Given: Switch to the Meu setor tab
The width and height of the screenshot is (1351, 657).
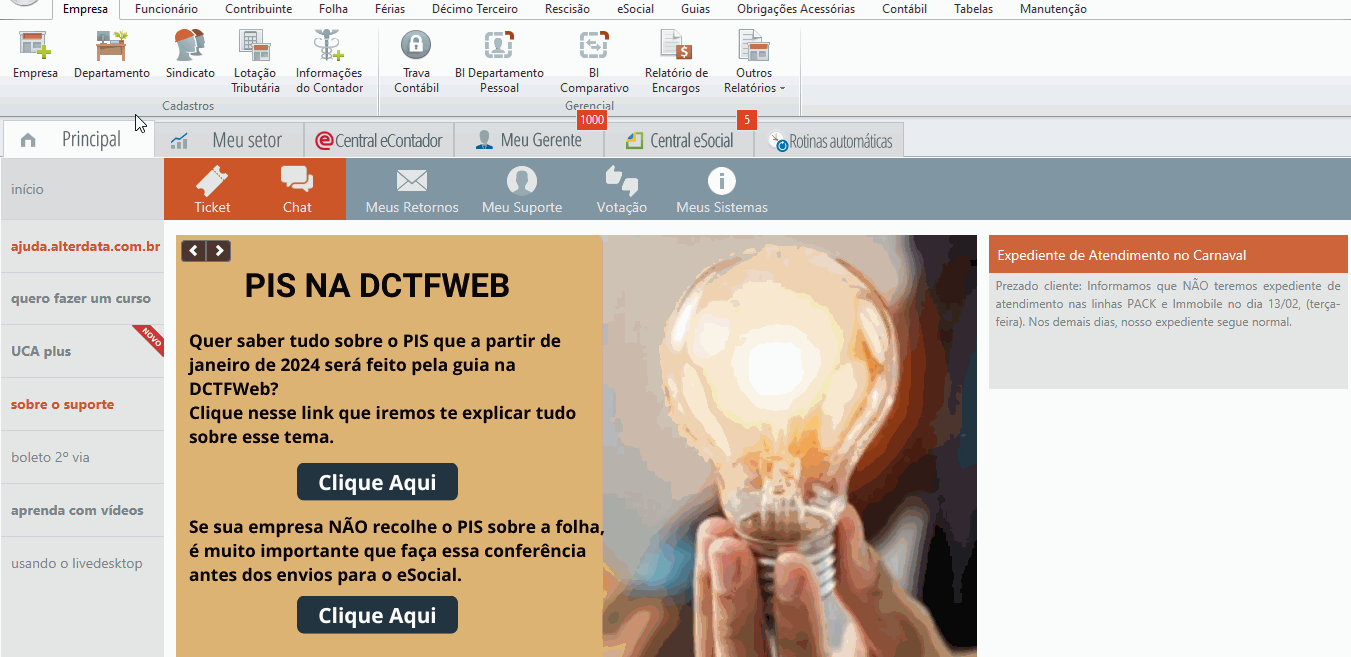Looking at the screenshot, I should [x=228, y=140].
